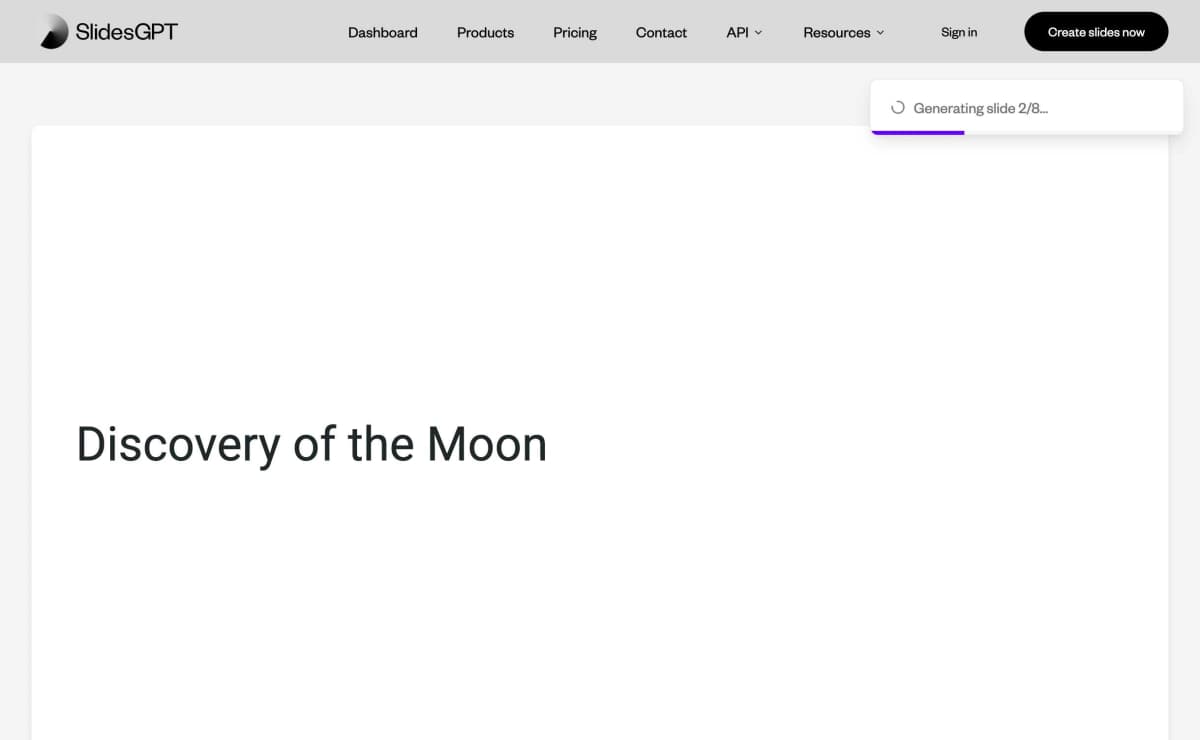Open the Dashboard nav item
The image size is (1200, 740).
(x=383, y=32)
